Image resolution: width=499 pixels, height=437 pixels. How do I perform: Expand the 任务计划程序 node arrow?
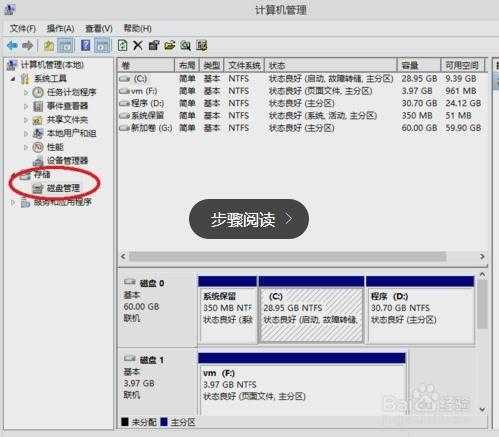pyautogui.click(x=26, y=92)
